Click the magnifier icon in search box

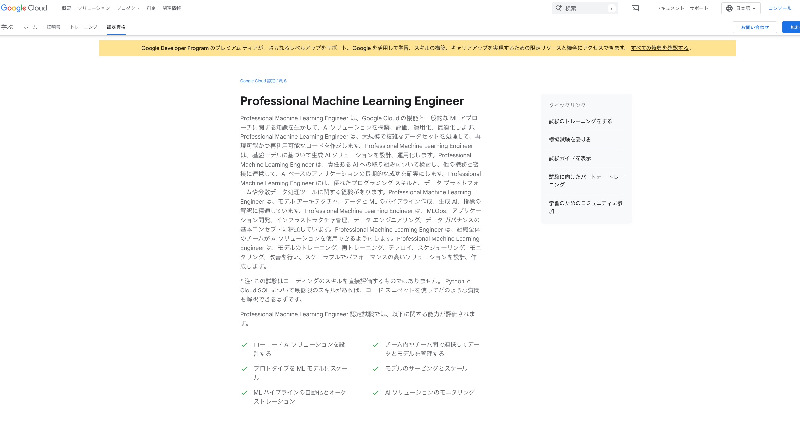click(560, 8)
